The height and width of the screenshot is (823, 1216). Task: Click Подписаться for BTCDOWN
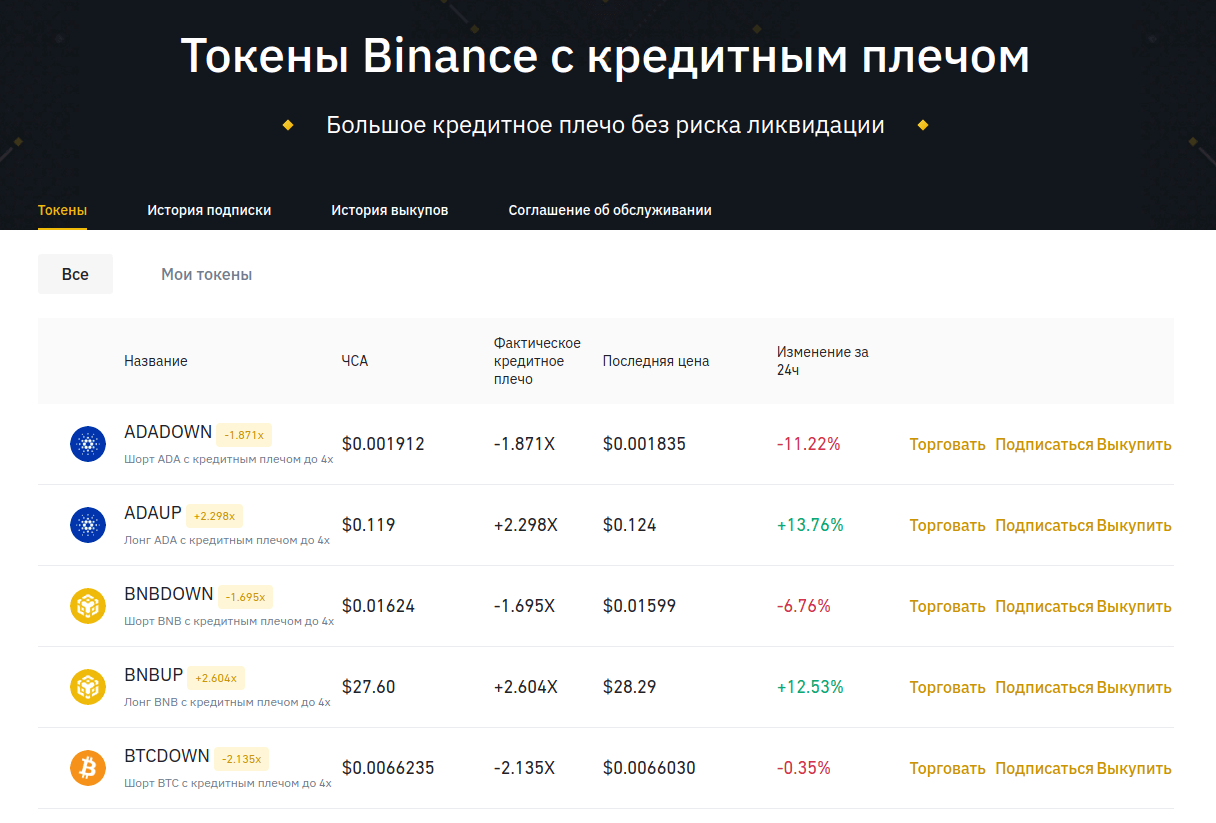pos(1044,769)
